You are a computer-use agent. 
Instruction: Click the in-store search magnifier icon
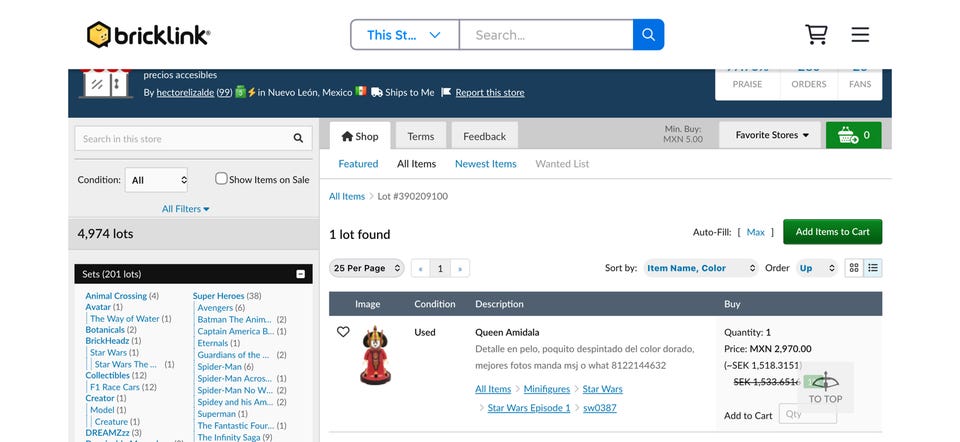(x=298, y=138)
